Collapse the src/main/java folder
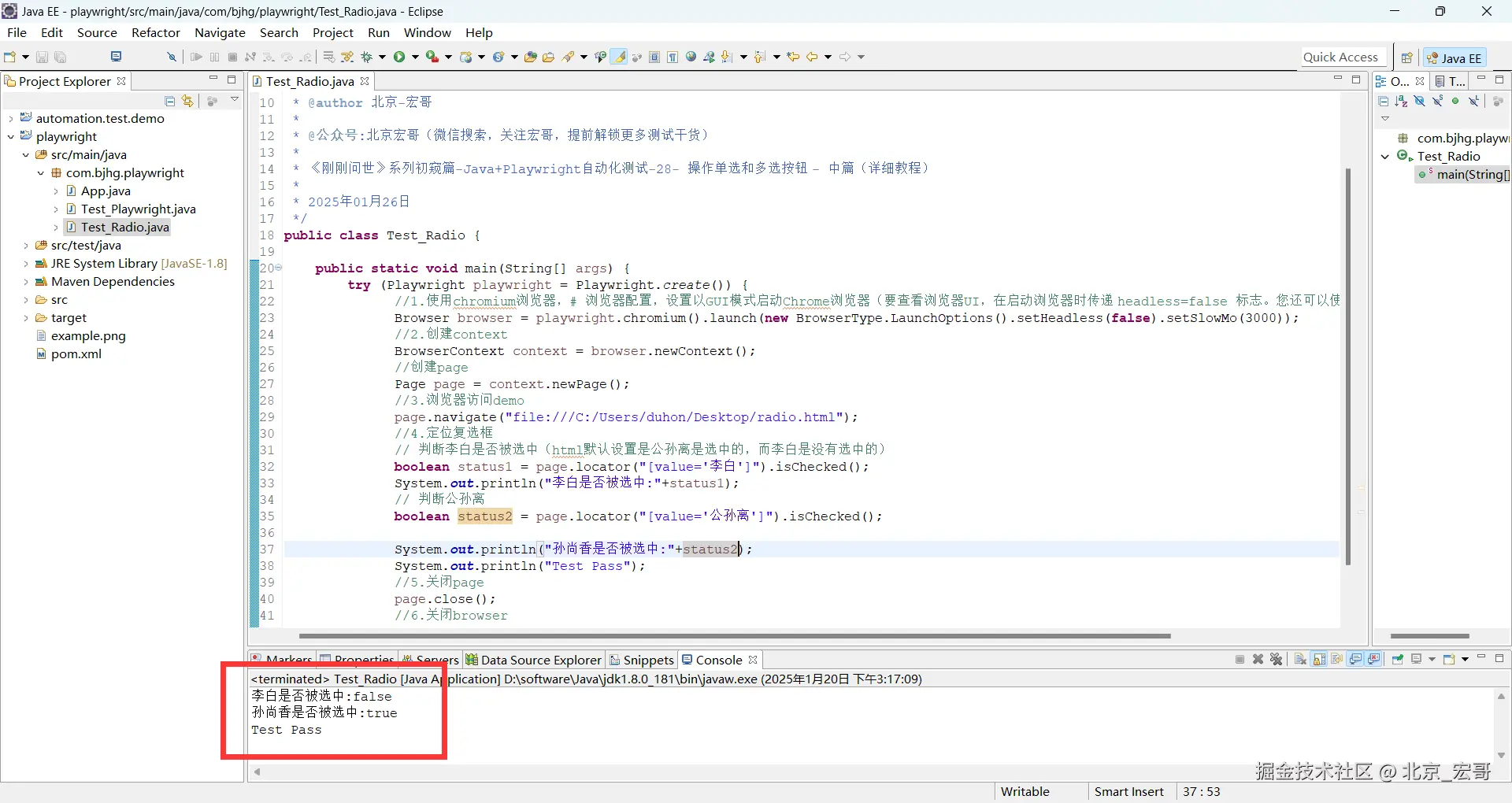The image size is (1512, 803). pos(26,155)
